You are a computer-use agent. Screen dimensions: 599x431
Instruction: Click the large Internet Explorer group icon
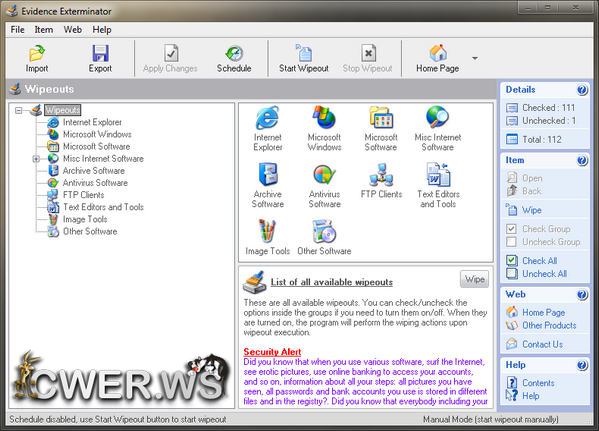(x=267, y=118)
